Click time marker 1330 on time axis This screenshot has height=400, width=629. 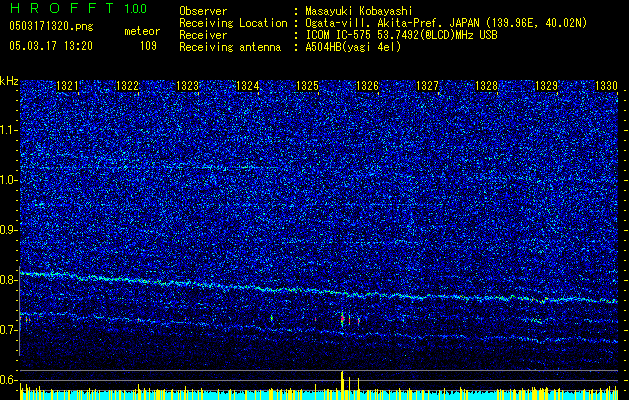coord(606,85)
